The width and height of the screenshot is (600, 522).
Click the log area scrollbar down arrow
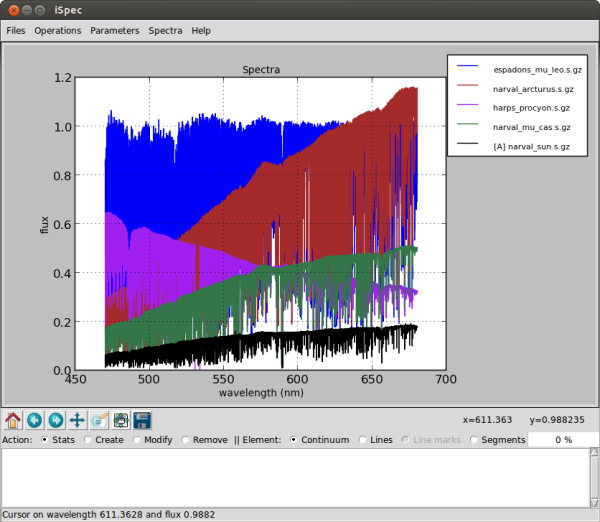click(x=594, y=503)
